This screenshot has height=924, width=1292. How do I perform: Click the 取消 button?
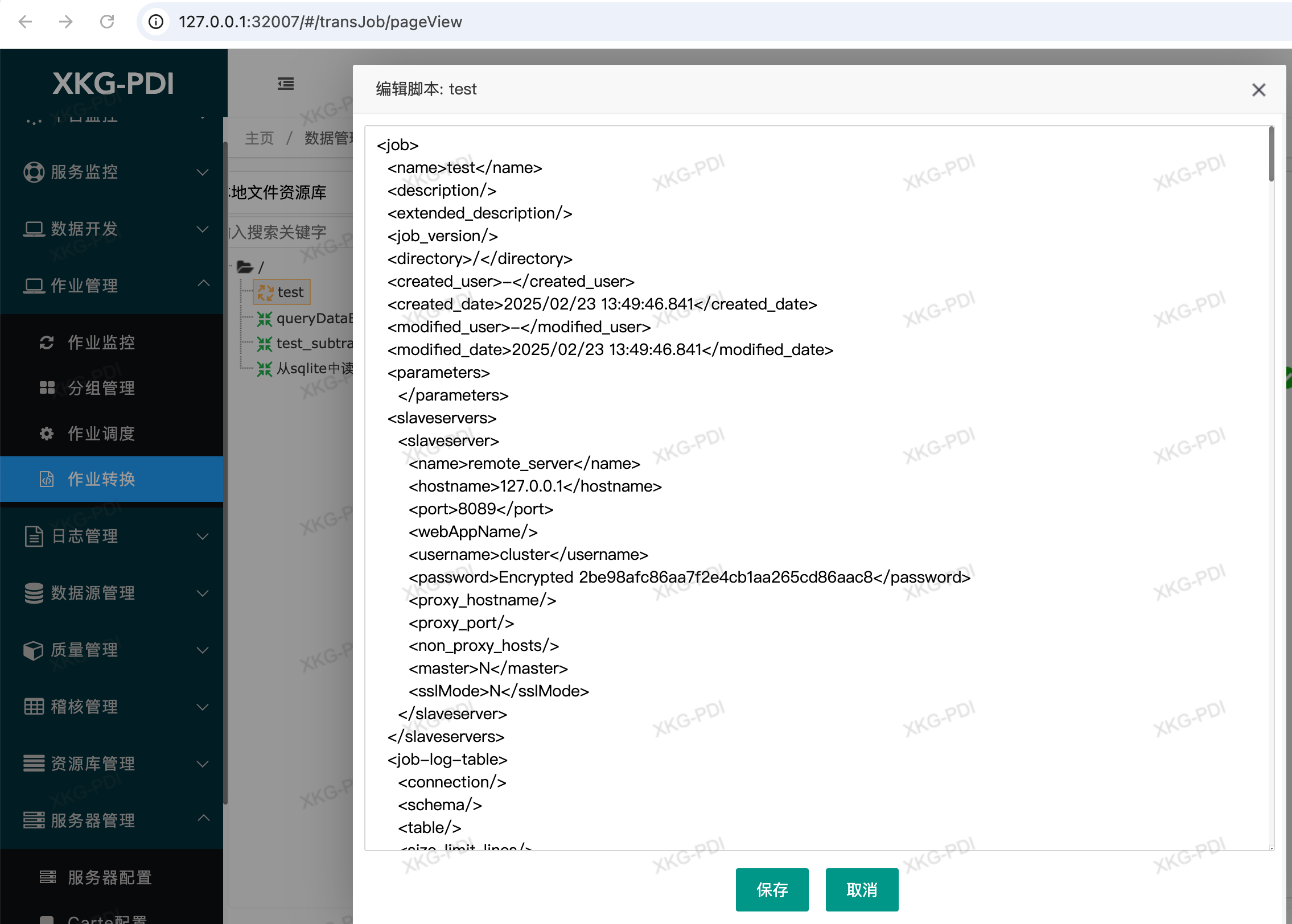[862, 889]
